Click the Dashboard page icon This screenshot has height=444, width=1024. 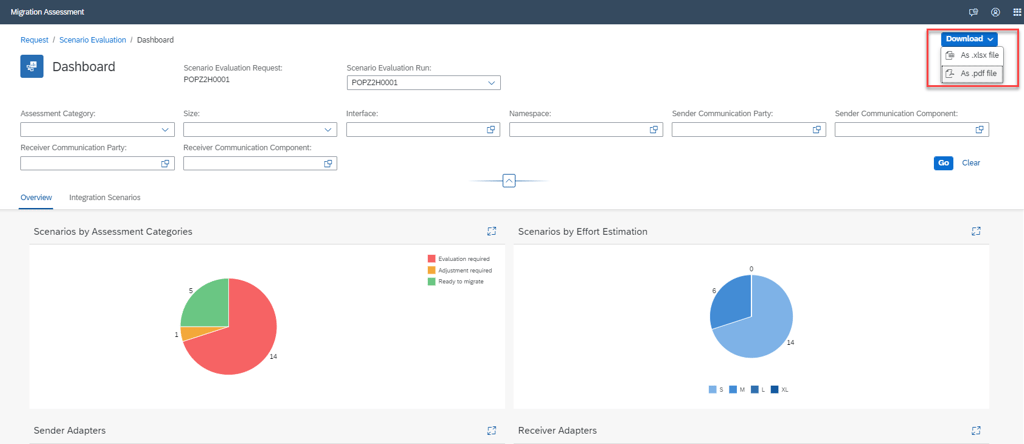[x=32, y=67]
